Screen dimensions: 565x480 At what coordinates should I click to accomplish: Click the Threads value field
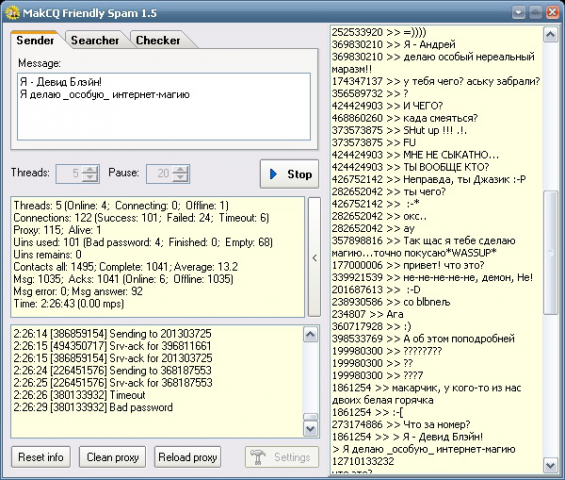click(x=69, y=174)
